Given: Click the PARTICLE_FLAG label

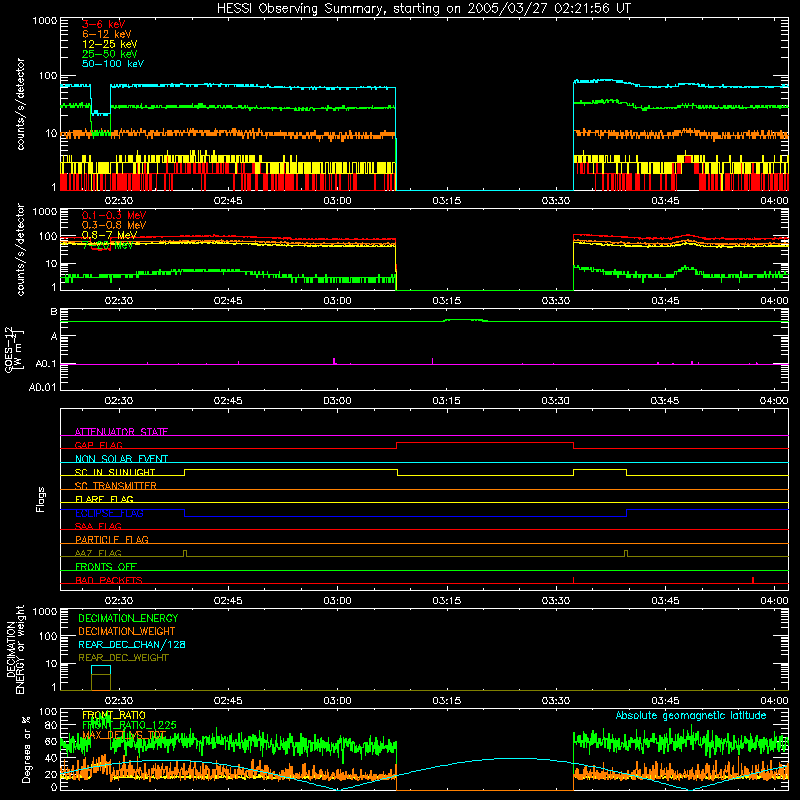Looking at the screenshot, I should pyautogui.click(x=112, y=539).
